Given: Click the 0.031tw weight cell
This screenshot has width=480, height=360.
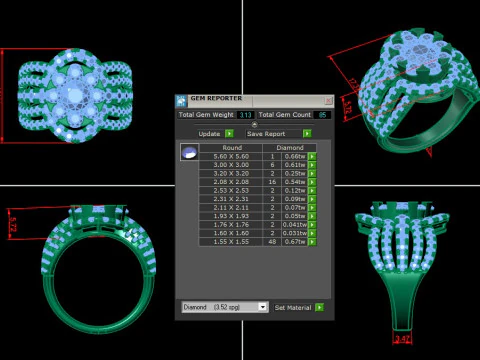Looking at the screenshot, I should (295, 233).
